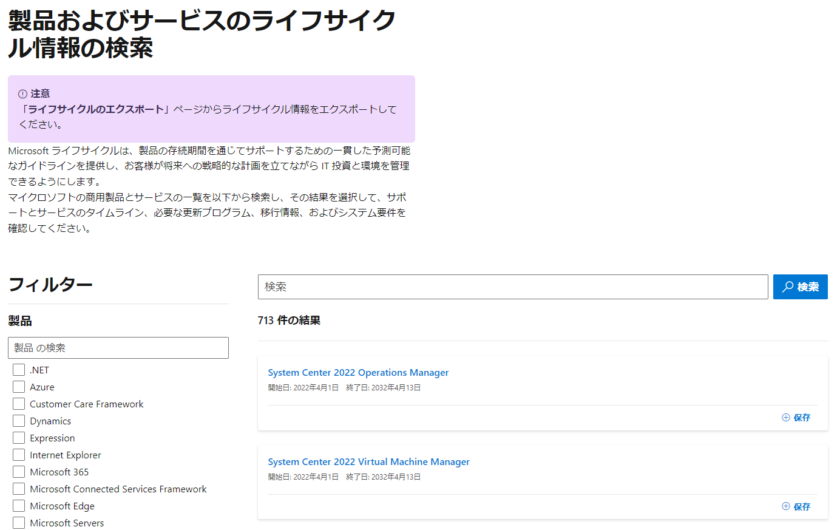Toggle the Internet Explorer checkbox
The width and height of the screenshot is (840, 530).
click(19, 455)
